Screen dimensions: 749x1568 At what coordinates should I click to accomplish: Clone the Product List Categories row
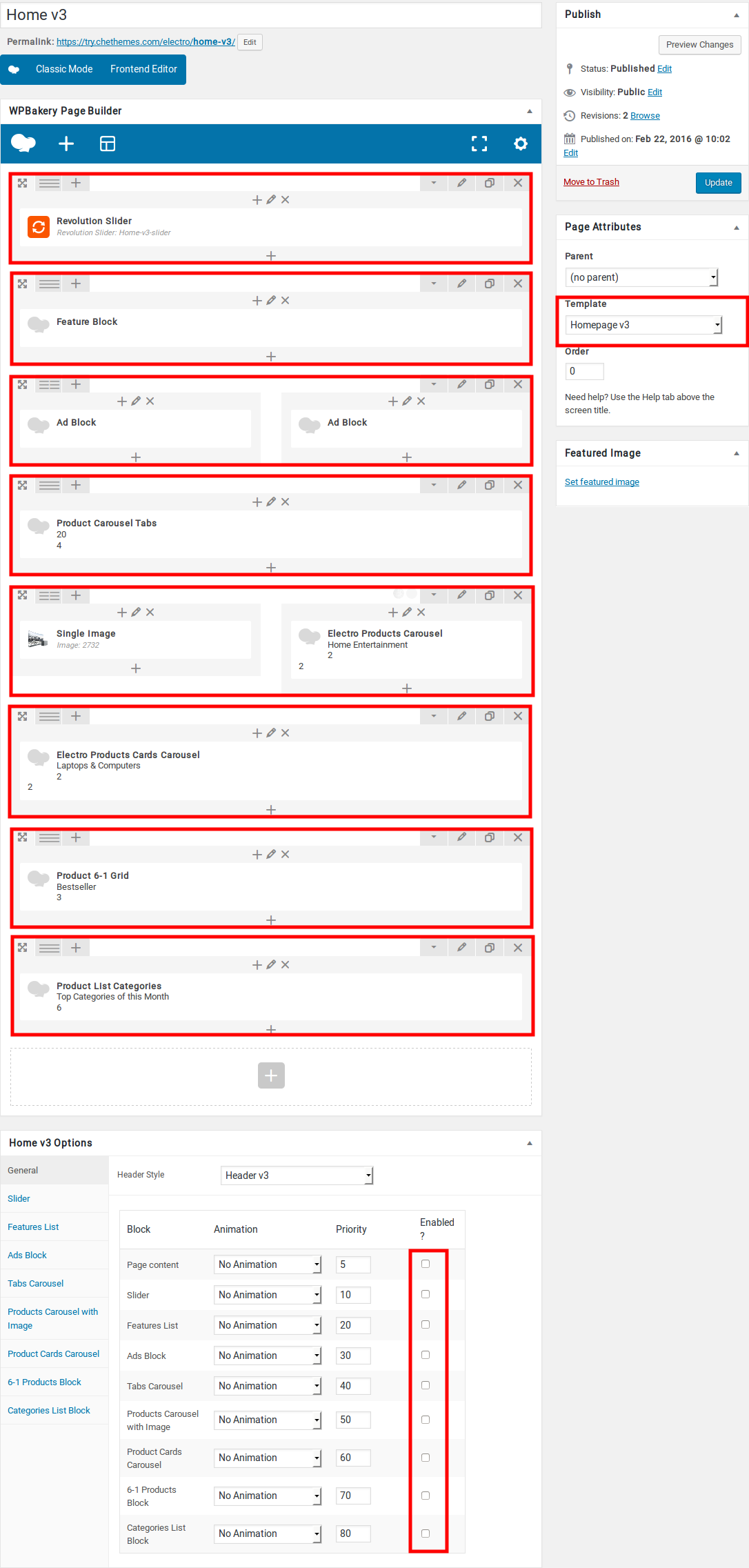pyautogui.click(x=490, y=948)
